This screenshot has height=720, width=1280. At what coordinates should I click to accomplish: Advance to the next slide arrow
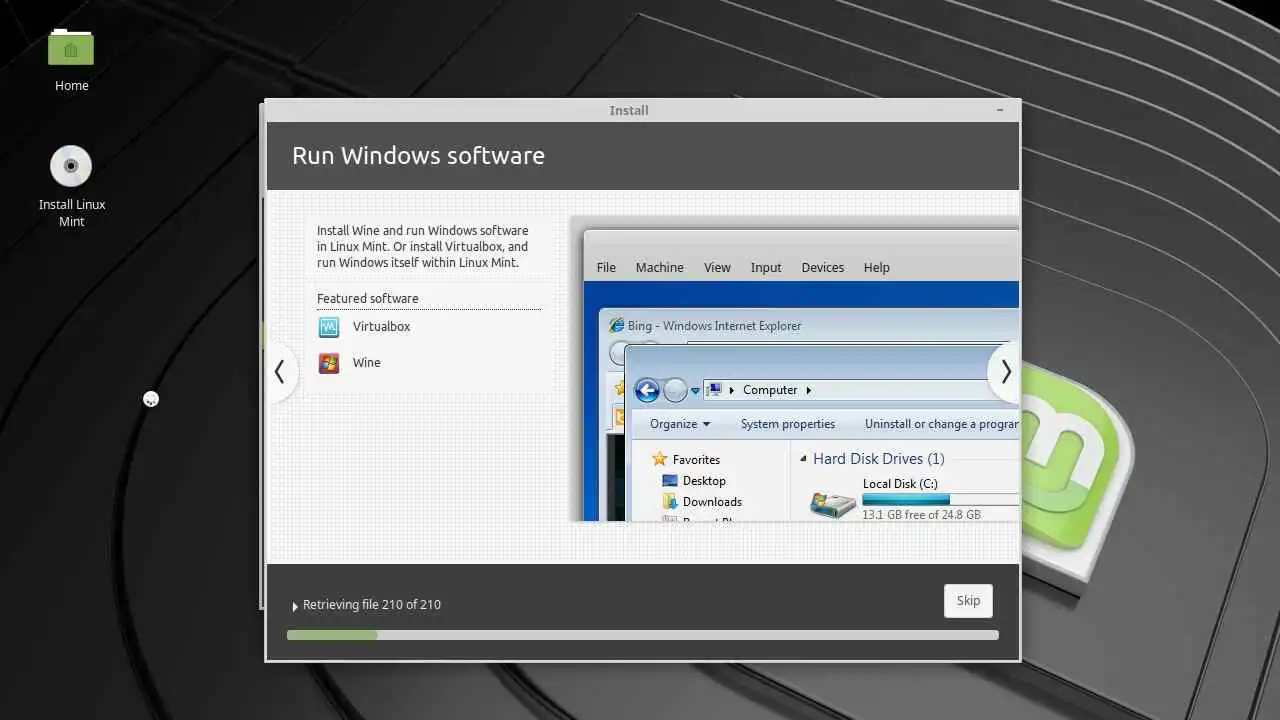click(x=1005, y=372)
